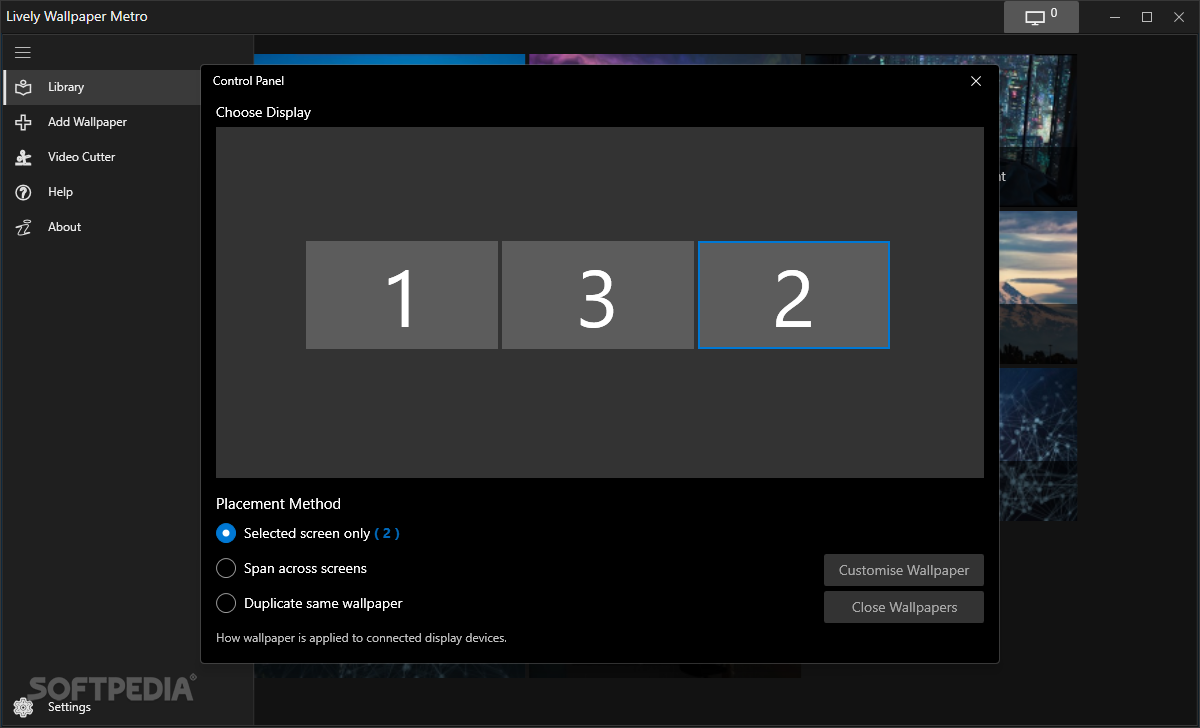Viewport: 1200px width, 728px height.
Task: Click the Close Wallpapers button
Action: point(904,607)
